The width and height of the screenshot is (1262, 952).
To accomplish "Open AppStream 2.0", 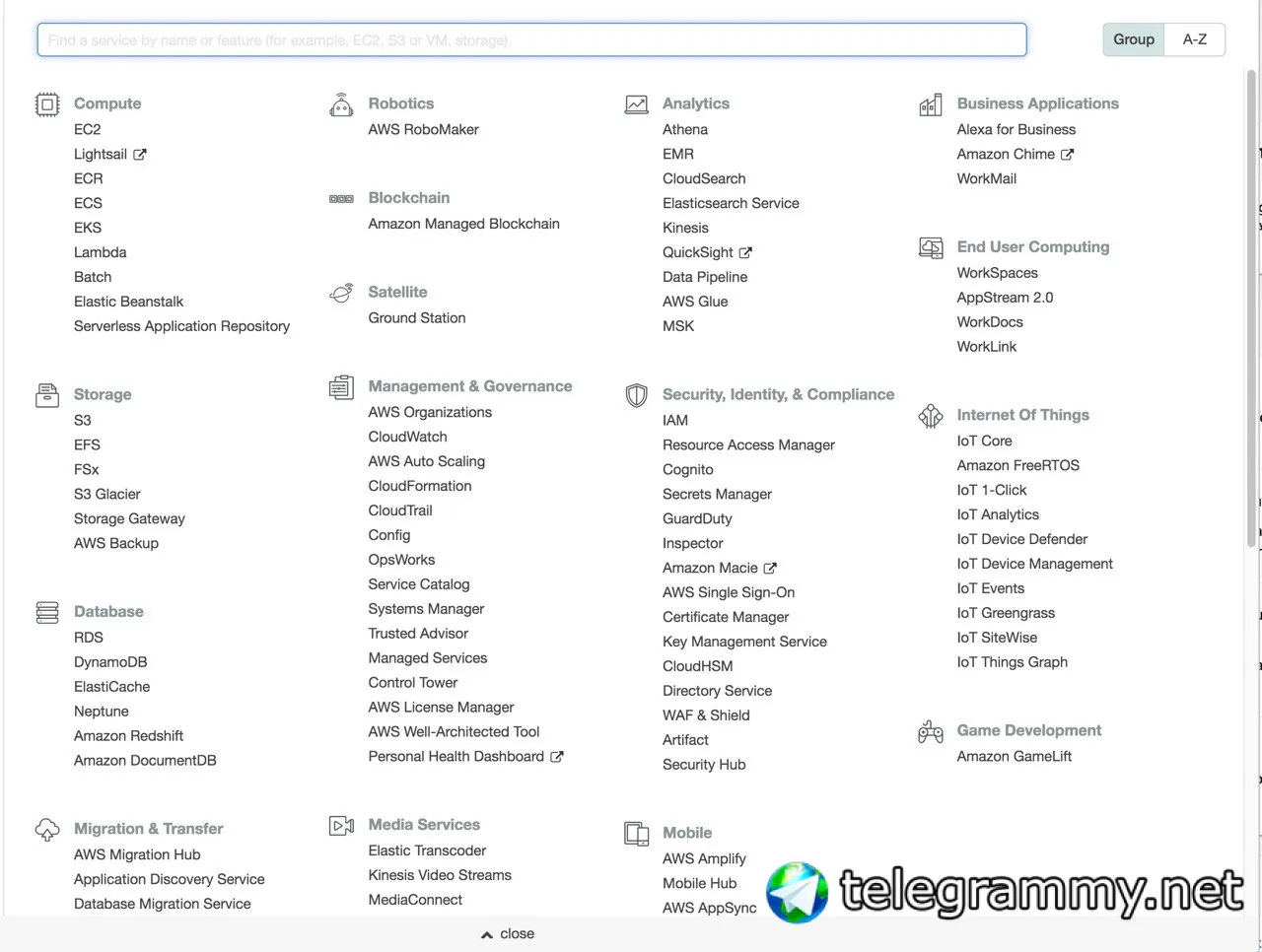I will [1006, 298].
